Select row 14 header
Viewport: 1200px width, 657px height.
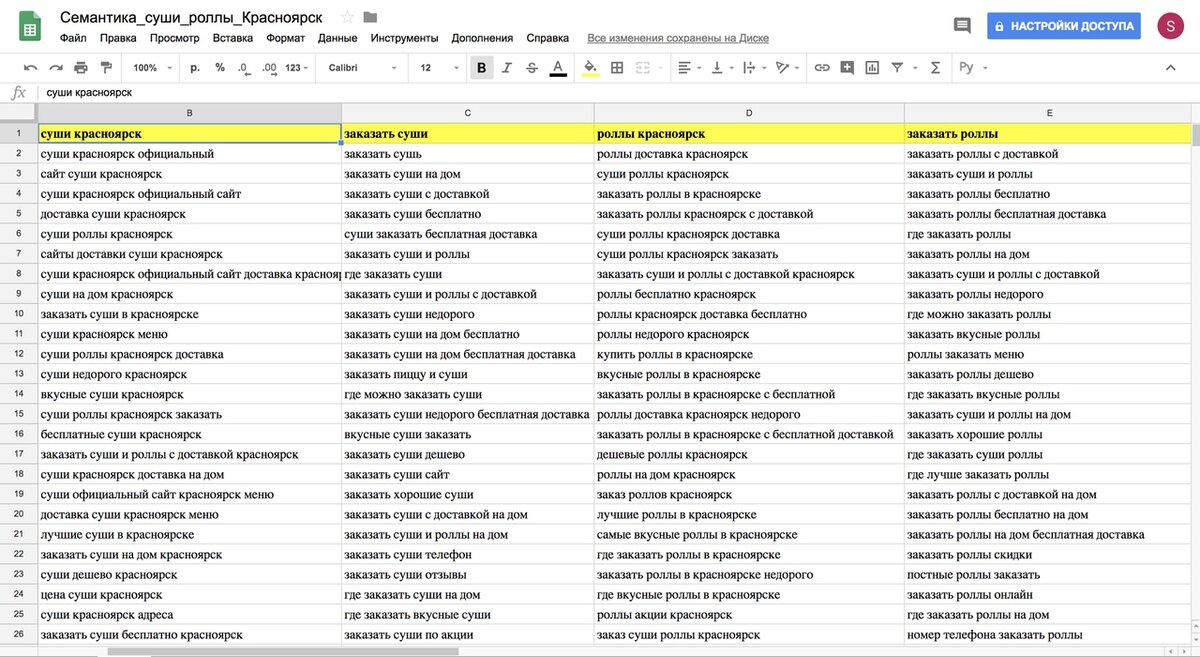[19, 394]
